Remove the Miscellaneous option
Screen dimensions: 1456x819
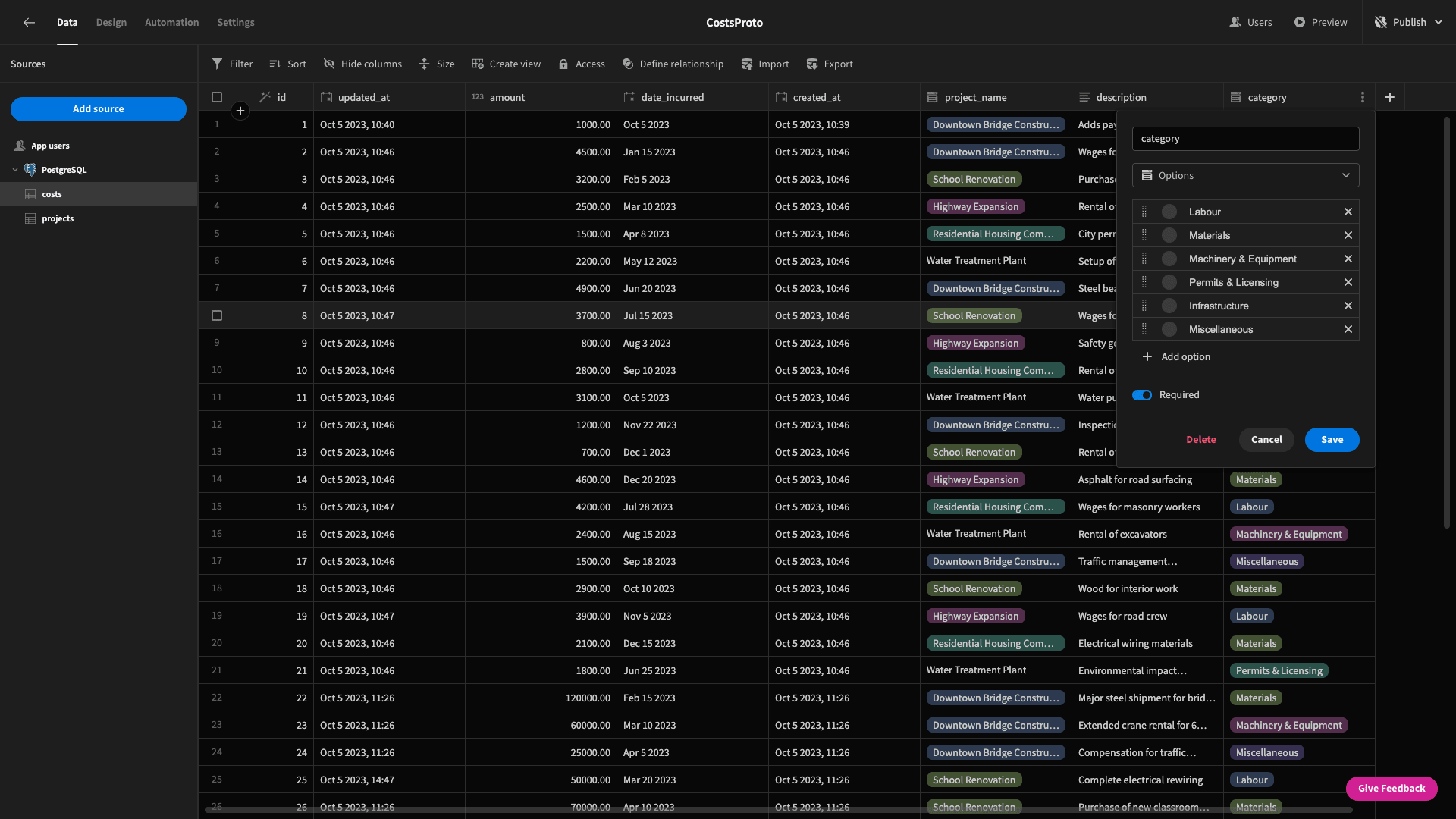(x=1348, y=329)
